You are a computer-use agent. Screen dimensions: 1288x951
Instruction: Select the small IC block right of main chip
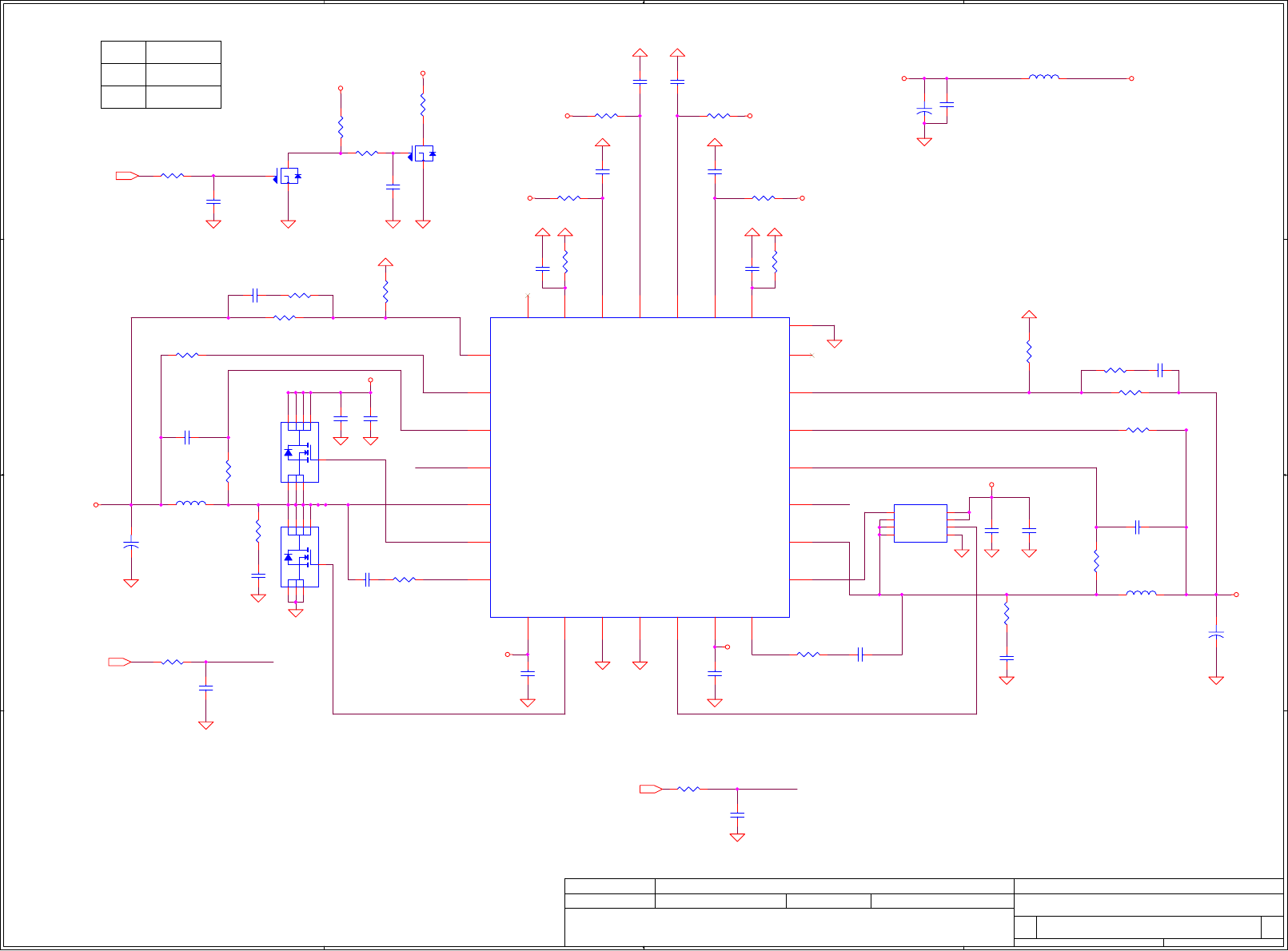920,523
